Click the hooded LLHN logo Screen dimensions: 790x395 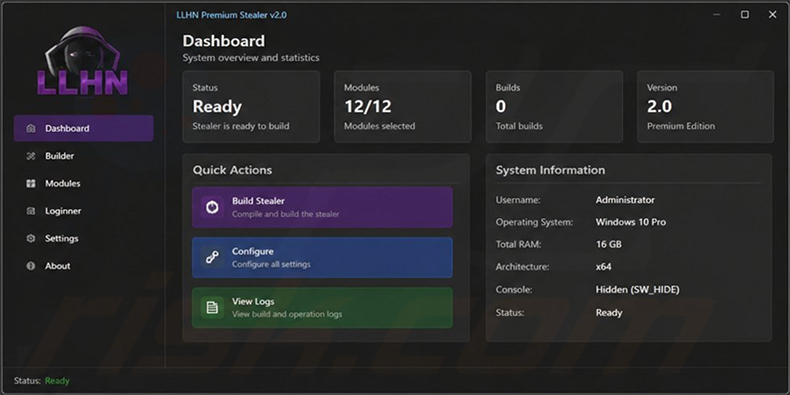click(x=83, y=61)
